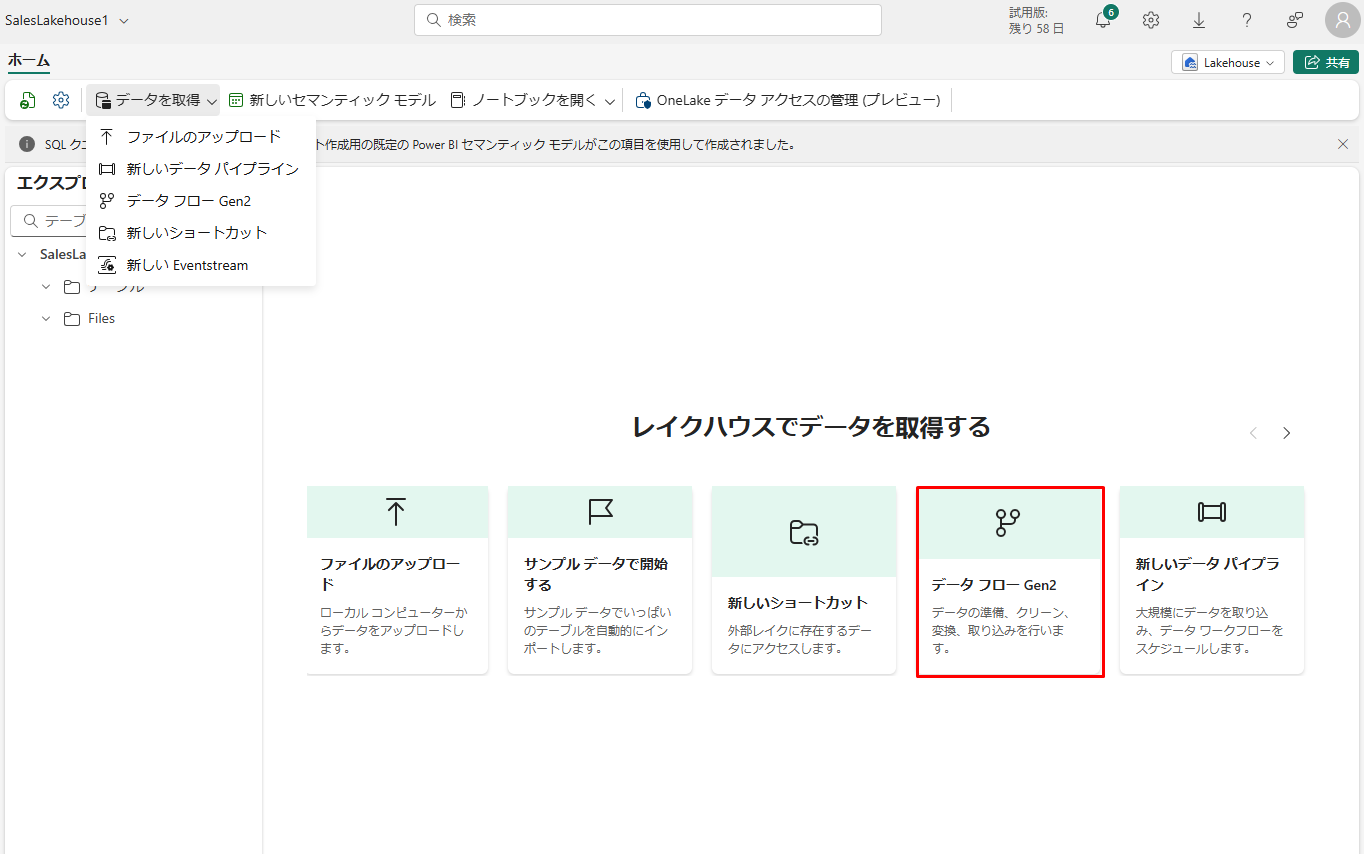Viewport: 1364px width, 854px height.
Task: Click the feedback people icon in header
Action: coord(1295,20)
